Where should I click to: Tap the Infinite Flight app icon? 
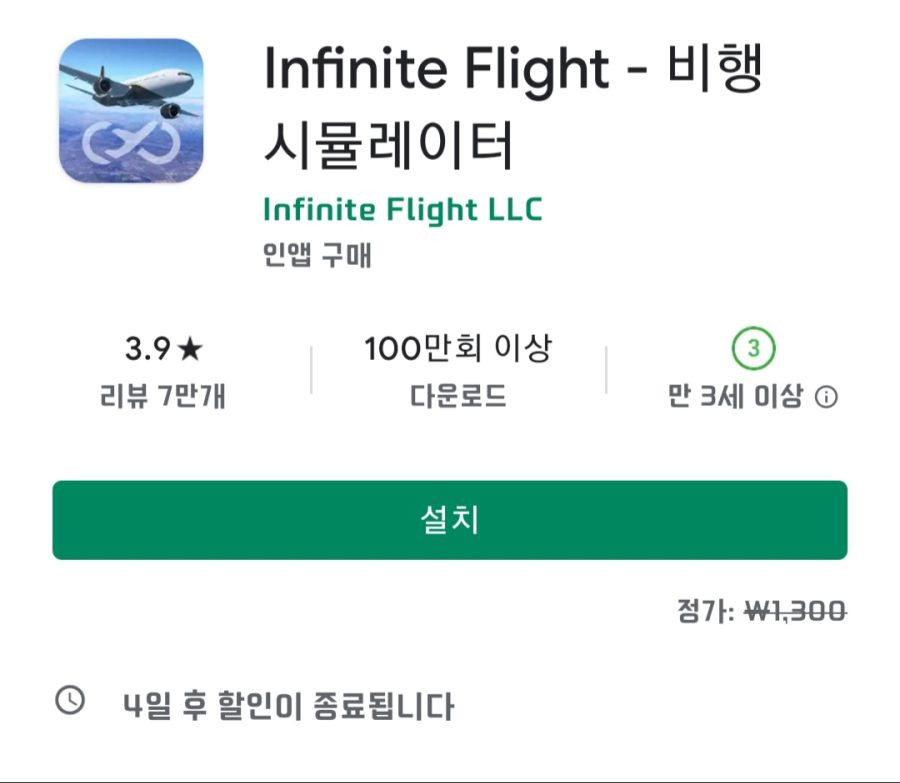[131, 111]
